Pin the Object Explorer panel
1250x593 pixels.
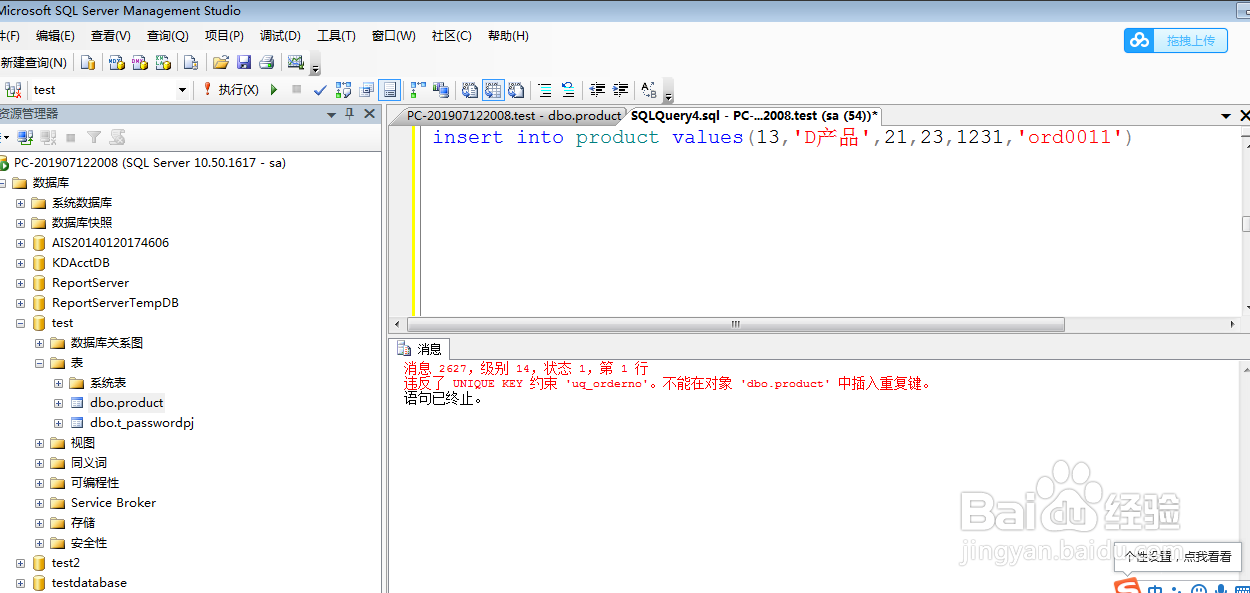pyautogui.click(x=349, y=115)
